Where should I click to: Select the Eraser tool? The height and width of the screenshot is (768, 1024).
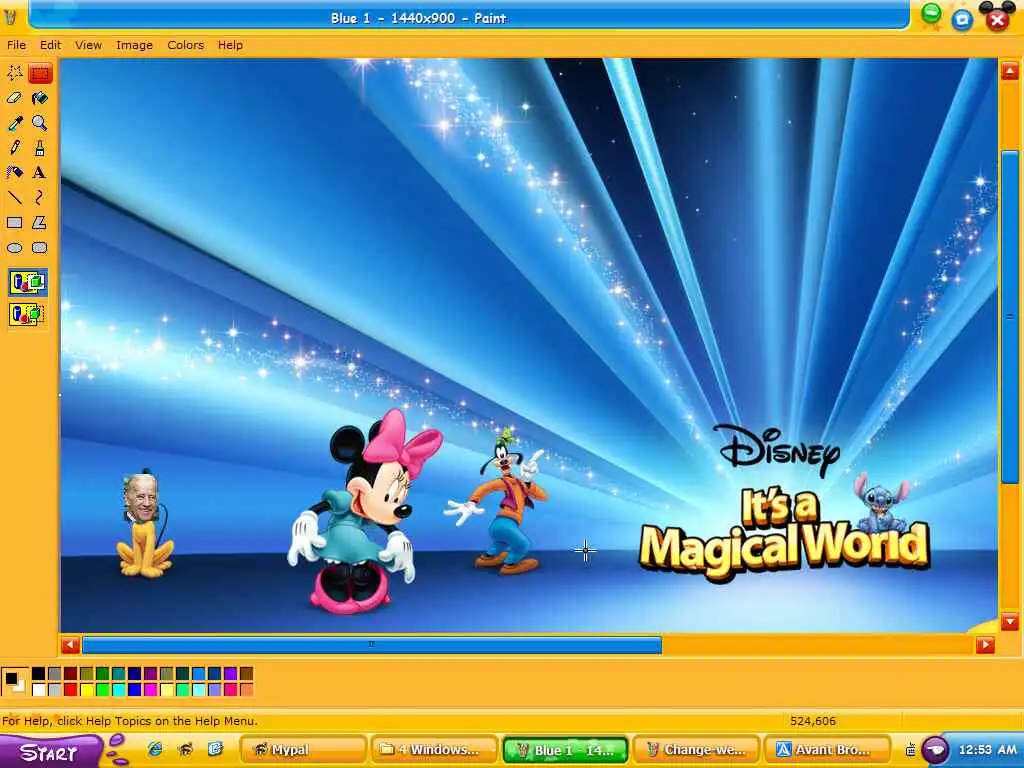tap(14, 98)
